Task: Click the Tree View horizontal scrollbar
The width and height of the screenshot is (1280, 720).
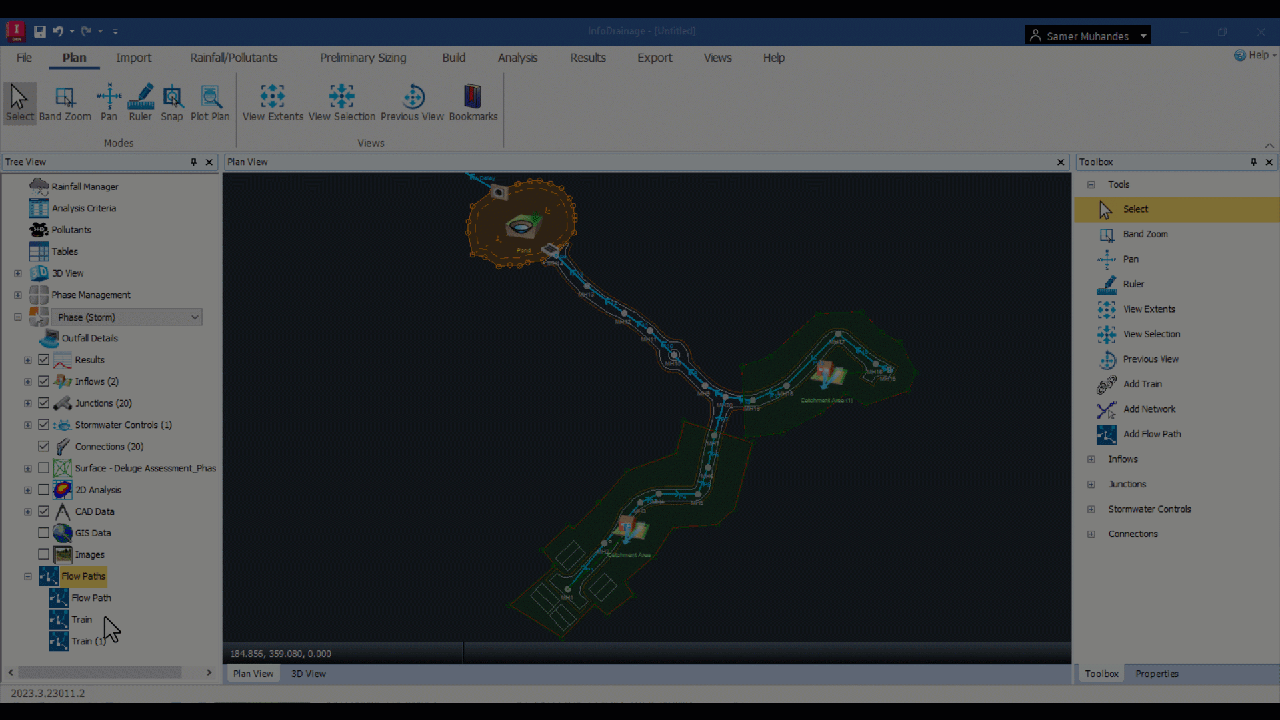Action: (x=100, y=673)
